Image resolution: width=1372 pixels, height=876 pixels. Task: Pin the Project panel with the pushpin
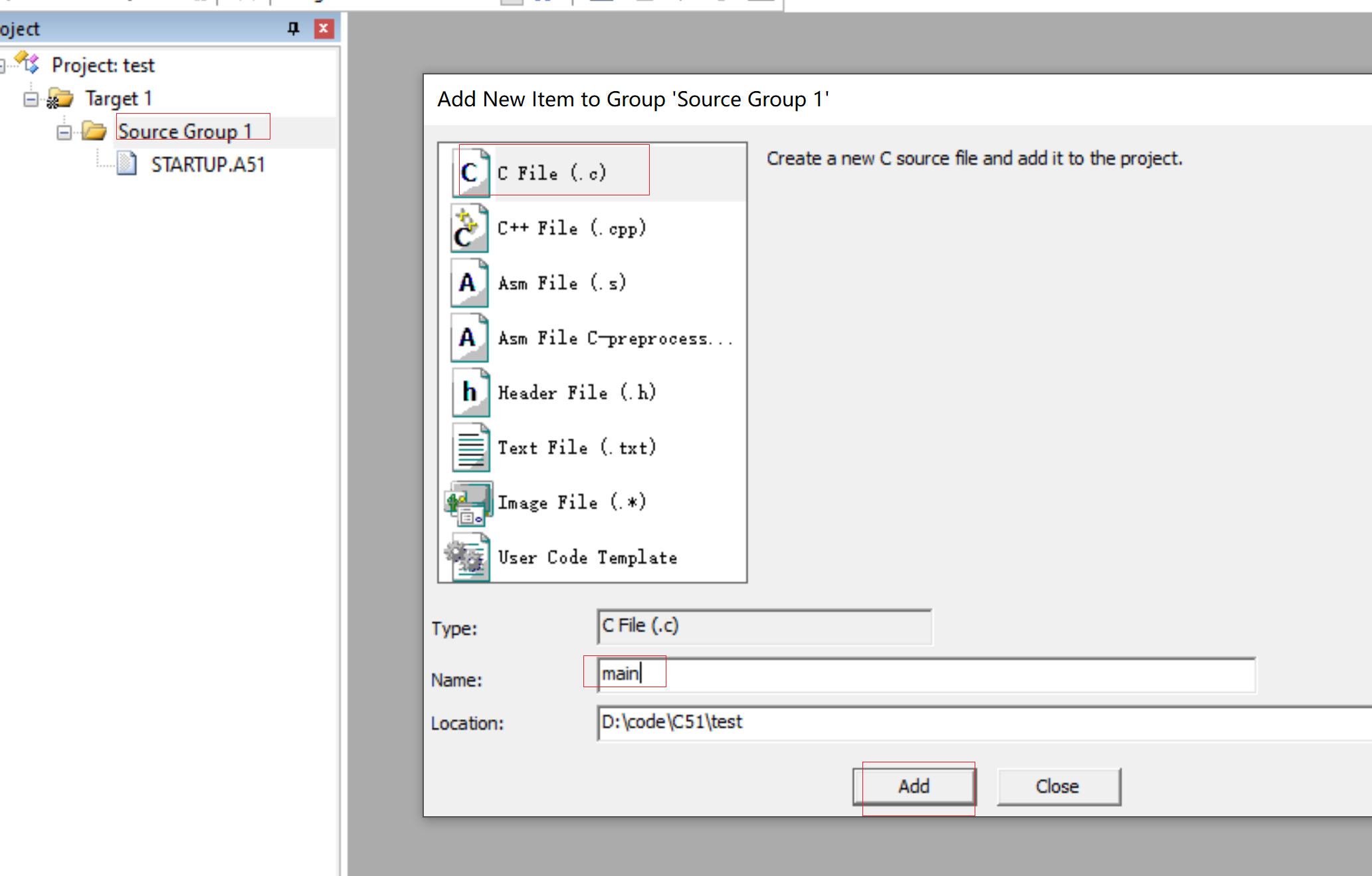293,29
